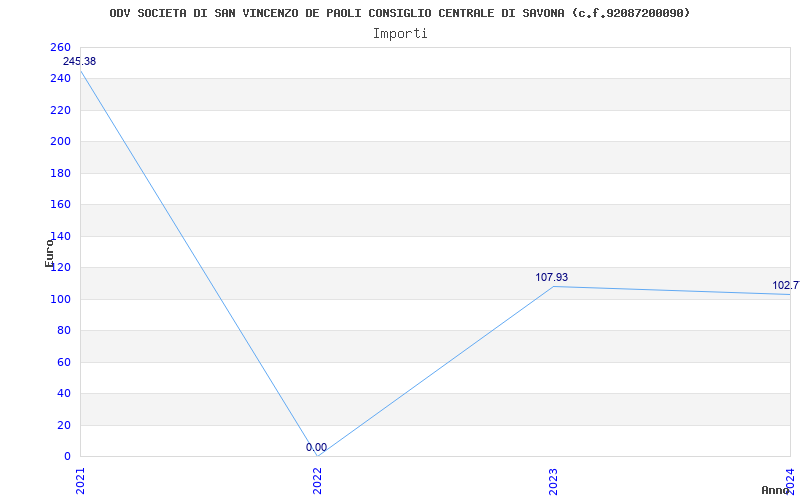
Task: Click the 160 y-axis tick label
Action: [x=60, y=205]
